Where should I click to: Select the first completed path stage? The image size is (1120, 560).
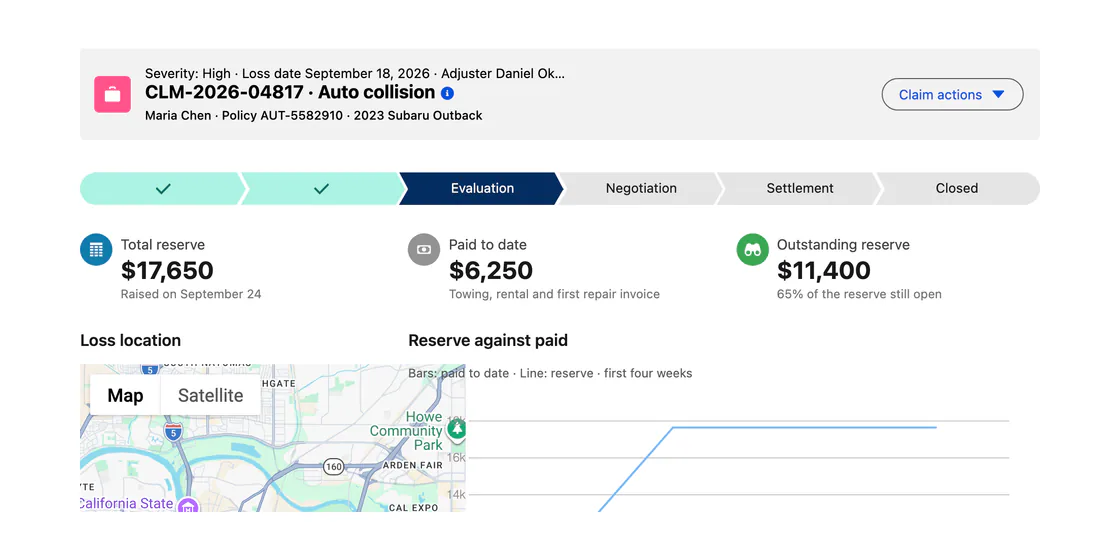tap(163, 189)
